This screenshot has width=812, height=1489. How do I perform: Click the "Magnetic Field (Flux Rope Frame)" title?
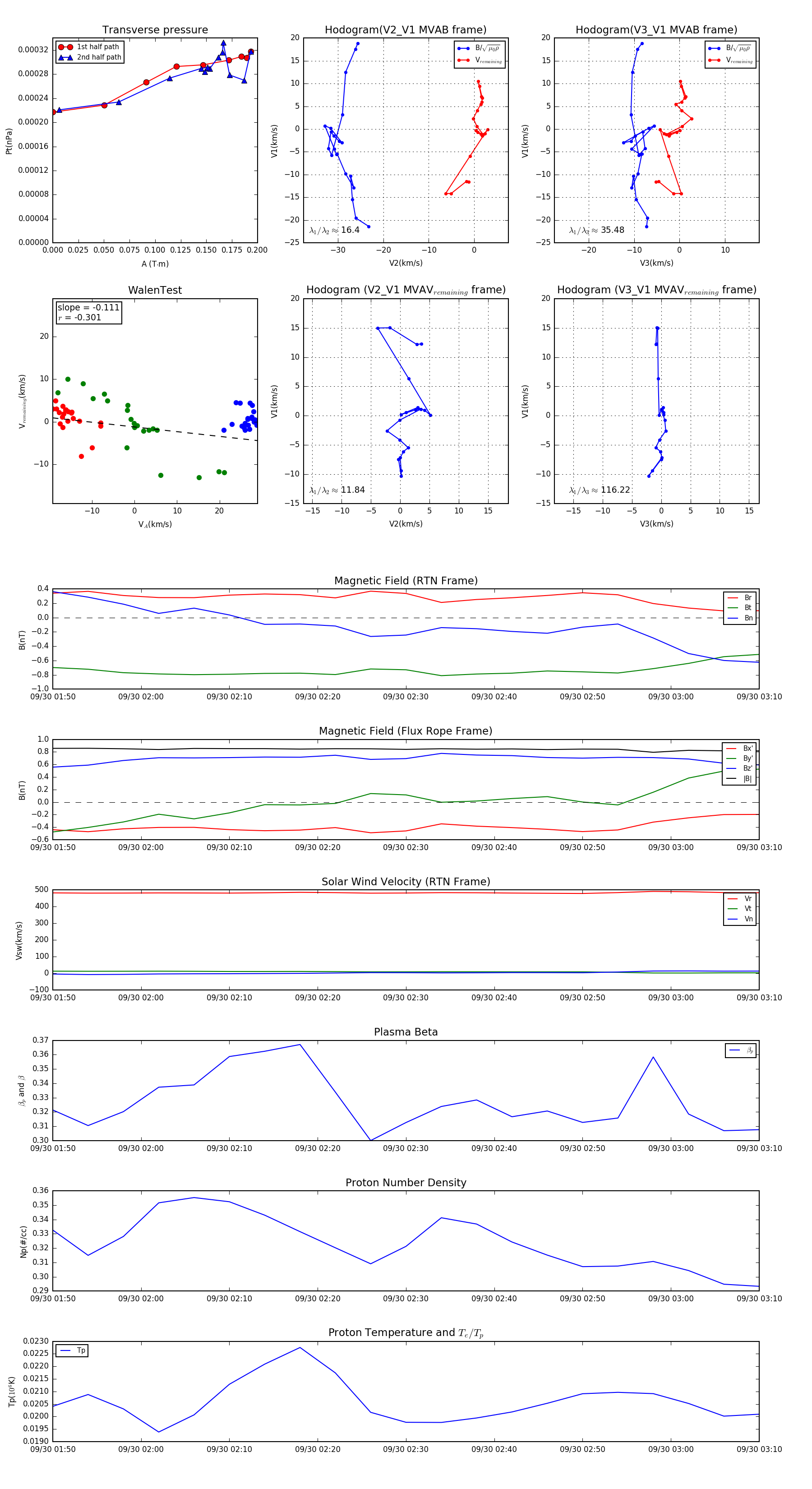tap(406, 731)
